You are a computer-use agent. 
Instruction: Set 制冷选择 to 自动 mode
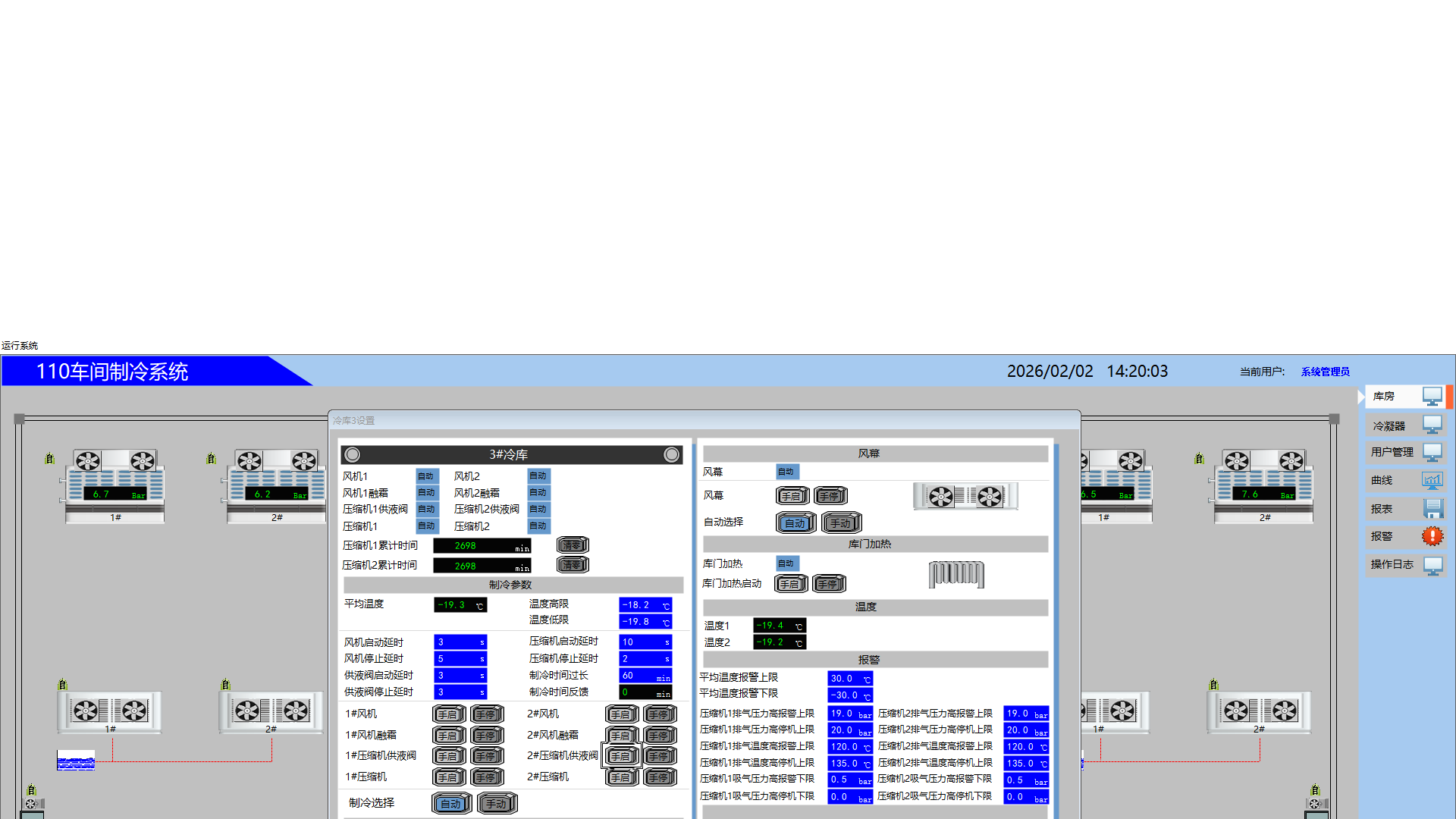(451, 803)
